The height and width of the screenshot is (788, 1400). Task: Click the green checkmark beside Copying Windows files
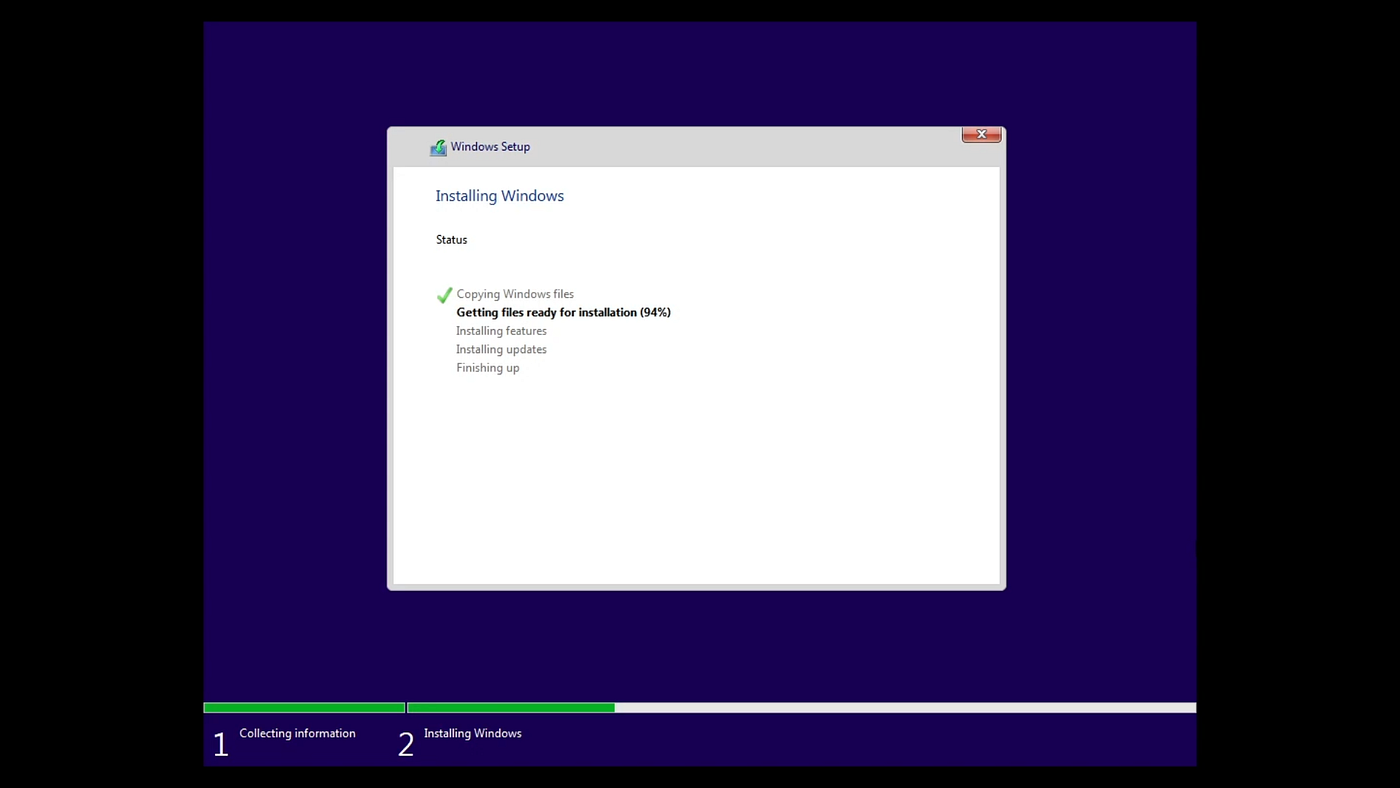pyautogui.click(x=444, y=294)
